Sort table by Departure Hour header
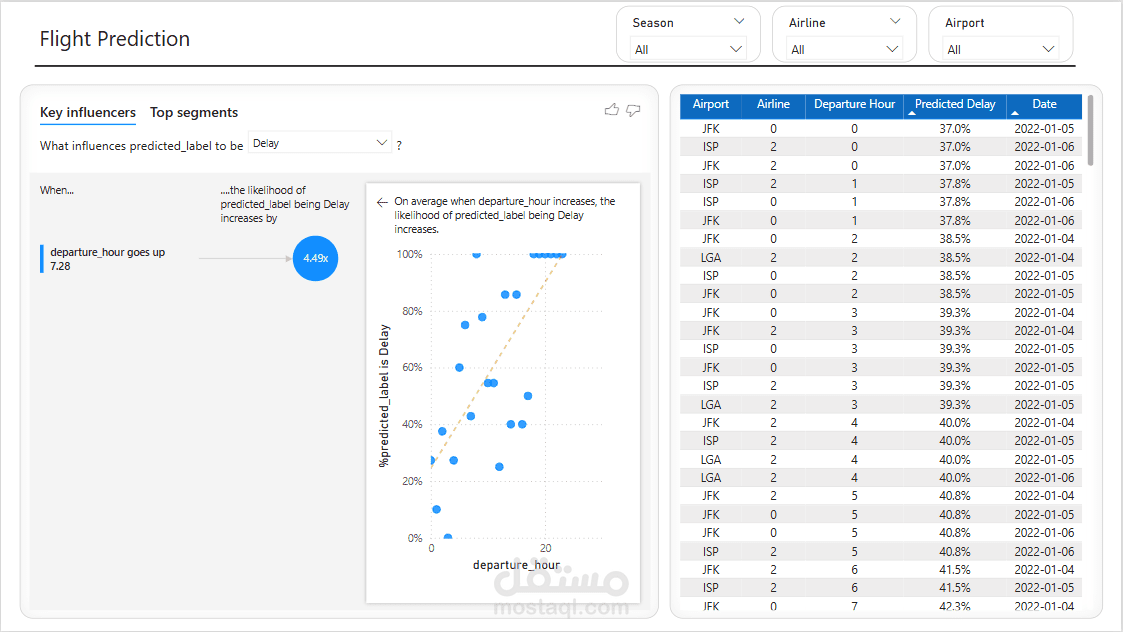 (x=854, y=105)
